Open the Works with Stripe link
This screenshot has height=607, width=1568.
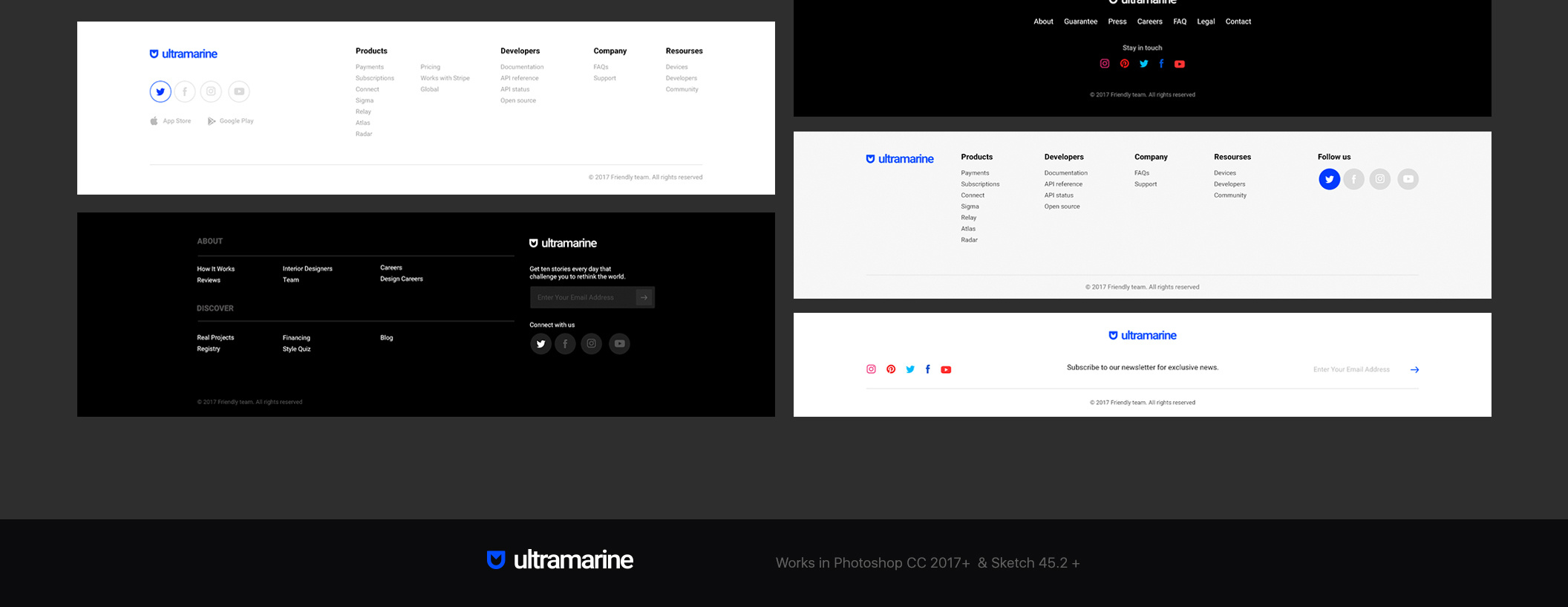[x=445, y=78]
